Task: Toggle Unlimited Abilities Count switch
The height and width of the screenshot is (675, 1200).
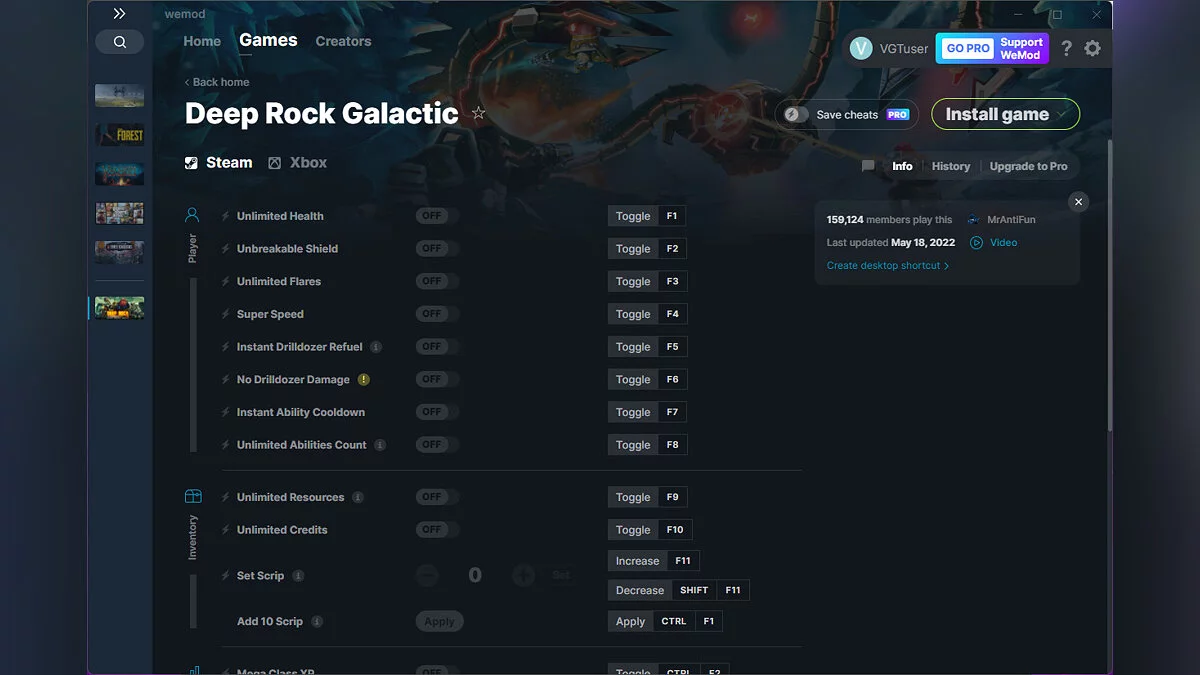Action: coord(437,444)
